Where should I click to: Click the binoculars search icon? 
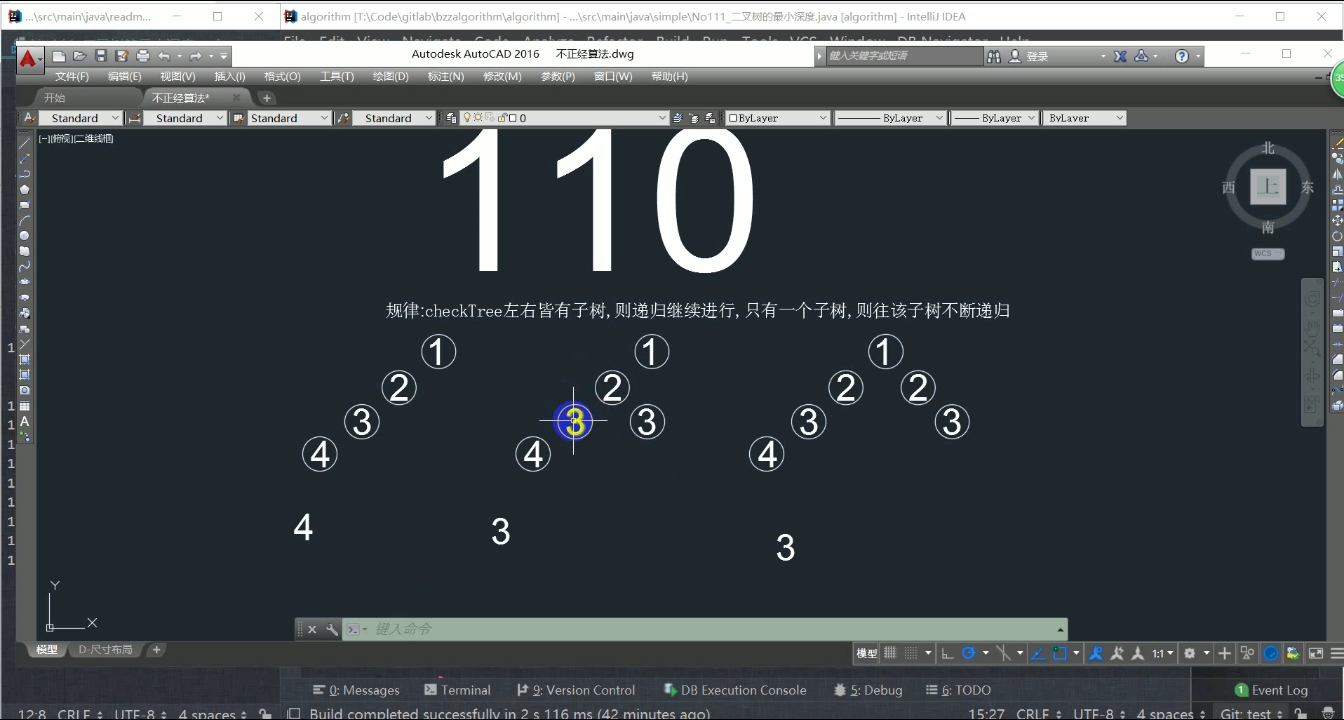click(x=996, y=56)
